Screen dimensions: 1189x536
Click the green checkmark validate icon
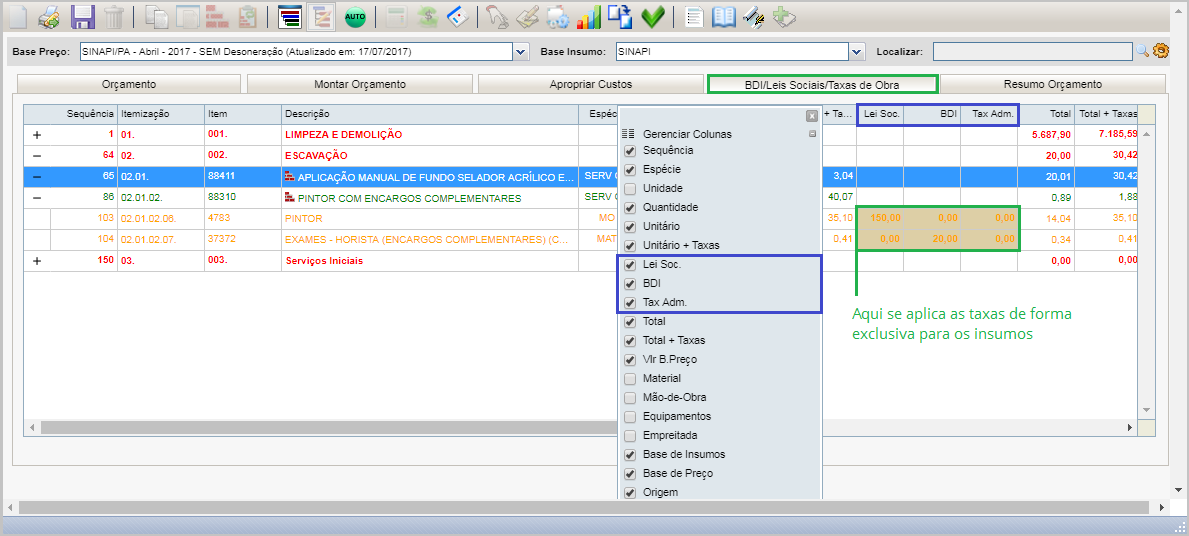653,17
